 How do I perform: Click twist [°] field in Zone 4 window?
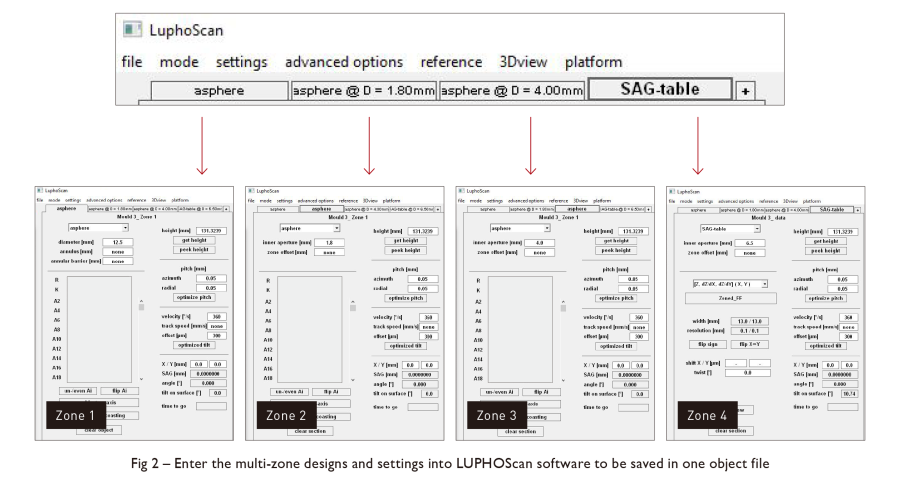[747, 373]
